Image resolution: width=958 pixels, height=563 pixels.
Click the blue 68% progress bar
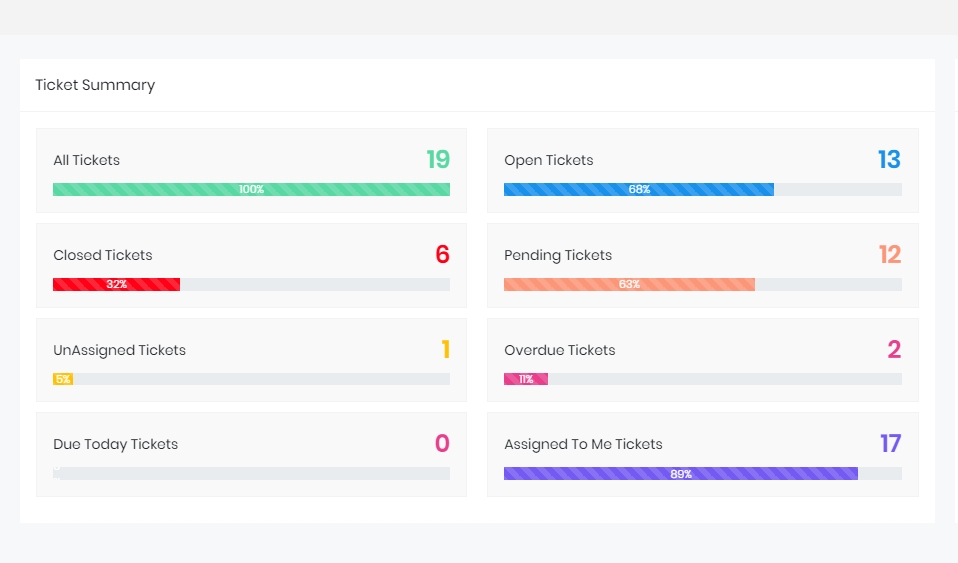click(638, 189)
